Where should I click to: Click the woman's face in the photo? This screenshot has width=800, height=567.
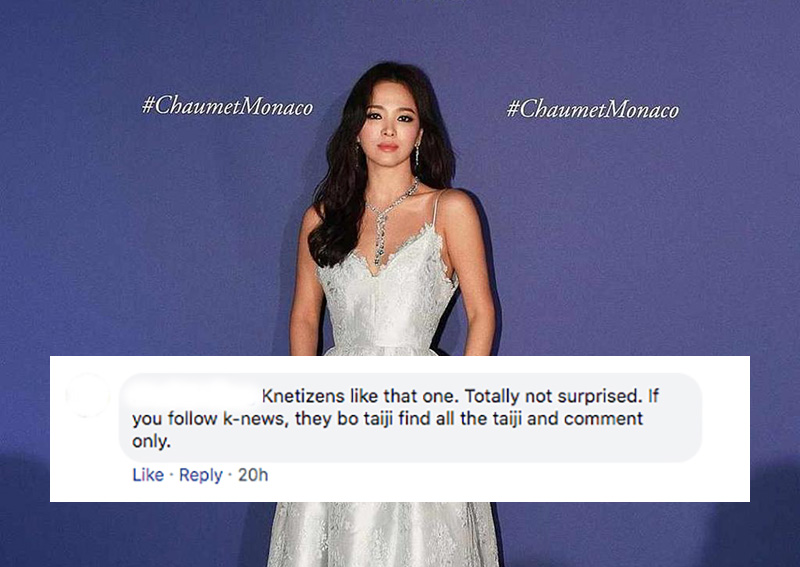coord(388,124)
